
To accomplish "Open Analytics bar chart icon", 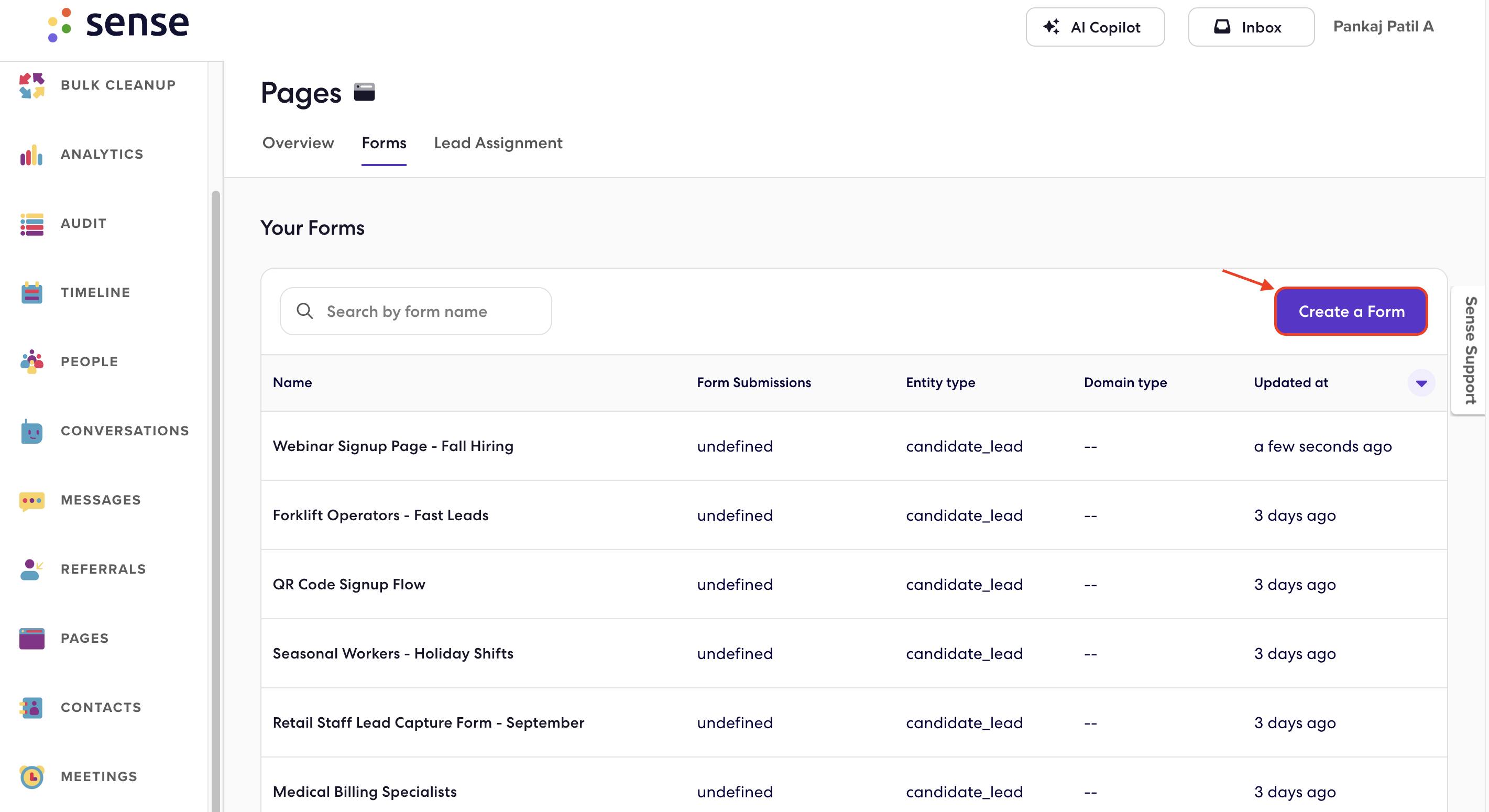I will pos(32,155).
